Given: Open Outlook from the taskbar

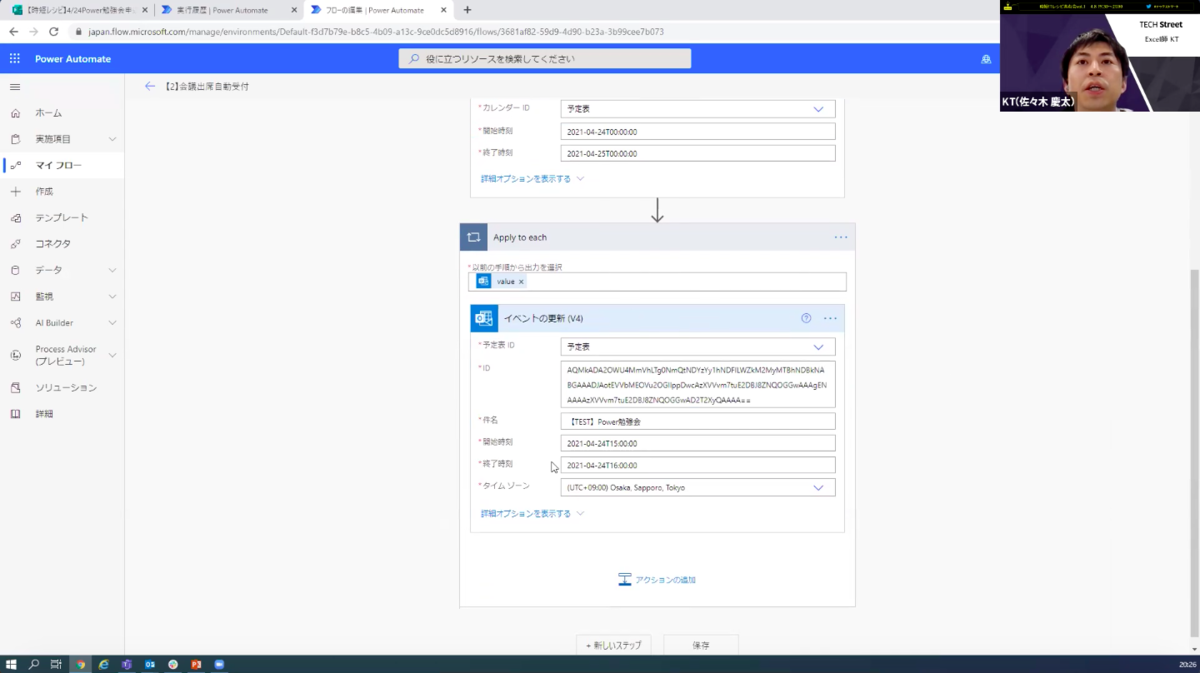Looking at the screenshot, I should 150,664.
